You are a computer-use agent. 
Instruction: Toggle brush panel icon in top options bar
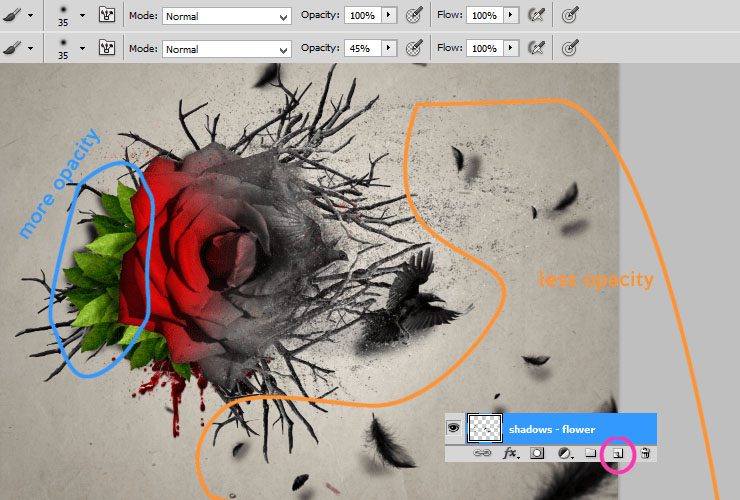click(107, 15)
